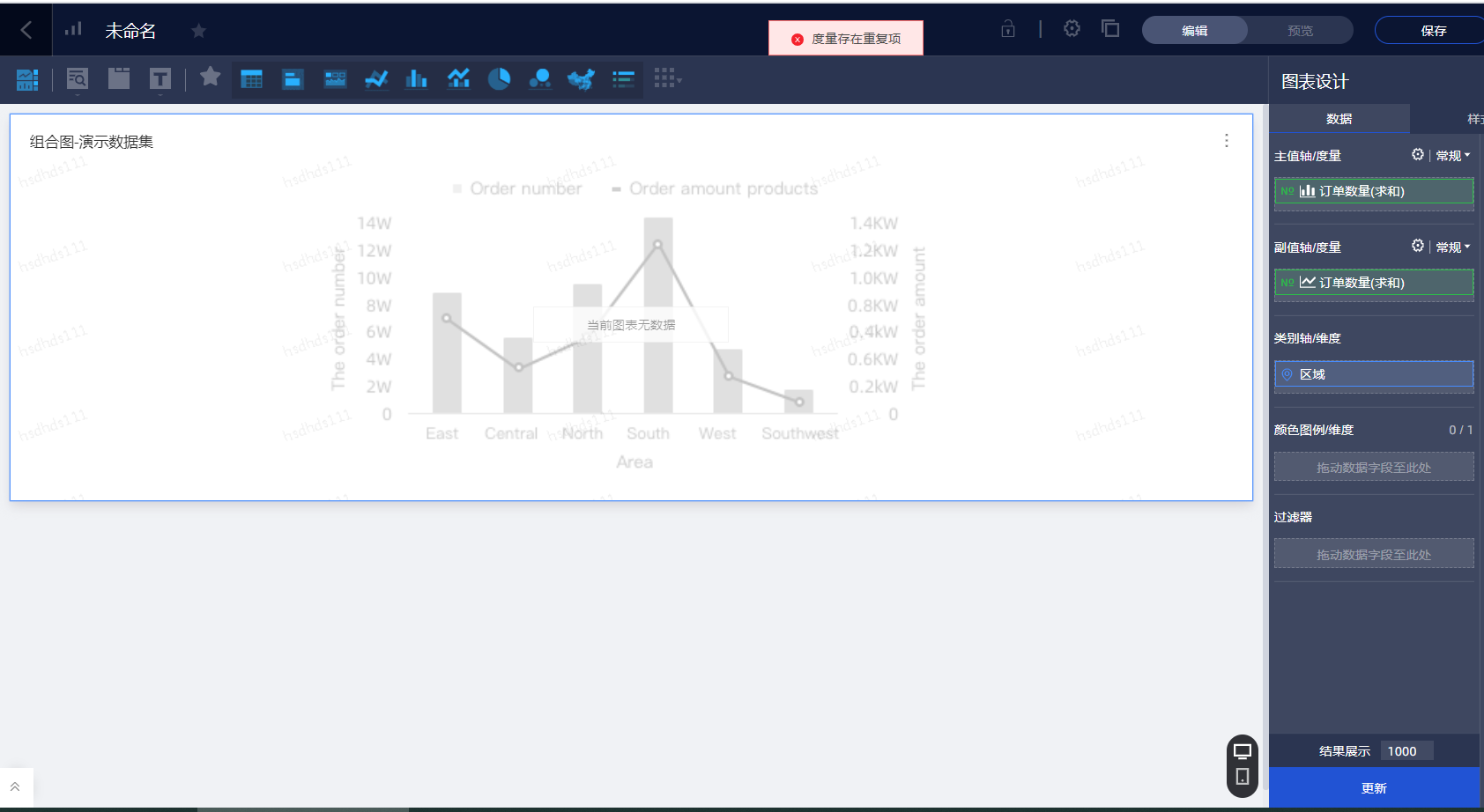
Task: Click the 更新 update button
Action: point(1374,788)
